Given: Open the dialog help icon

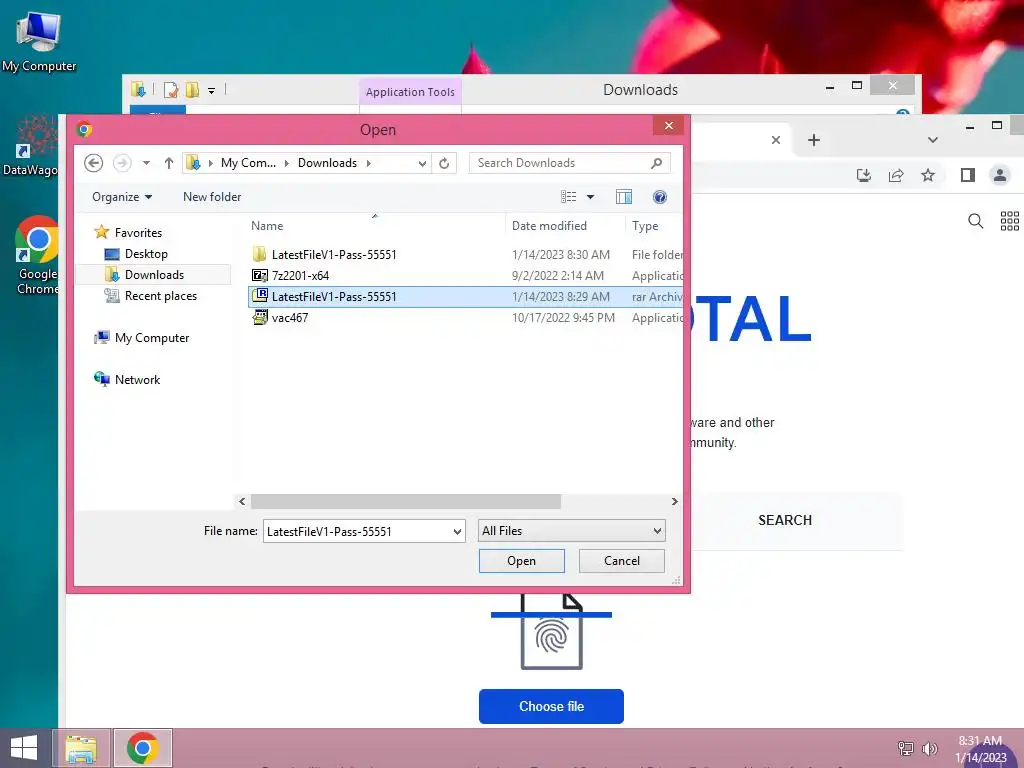Looking at the screenshot, I should 660,197.
